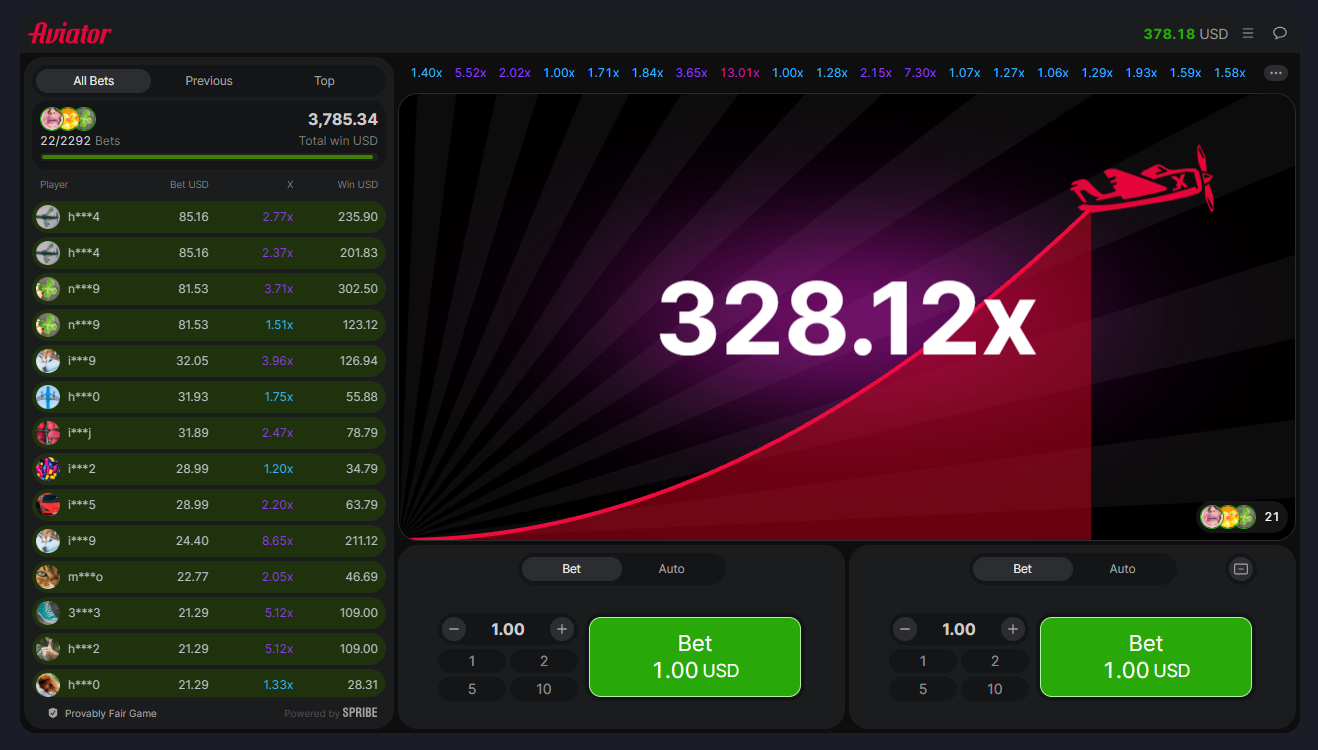Increase right bet amount with plus icon

(1013, 629)
